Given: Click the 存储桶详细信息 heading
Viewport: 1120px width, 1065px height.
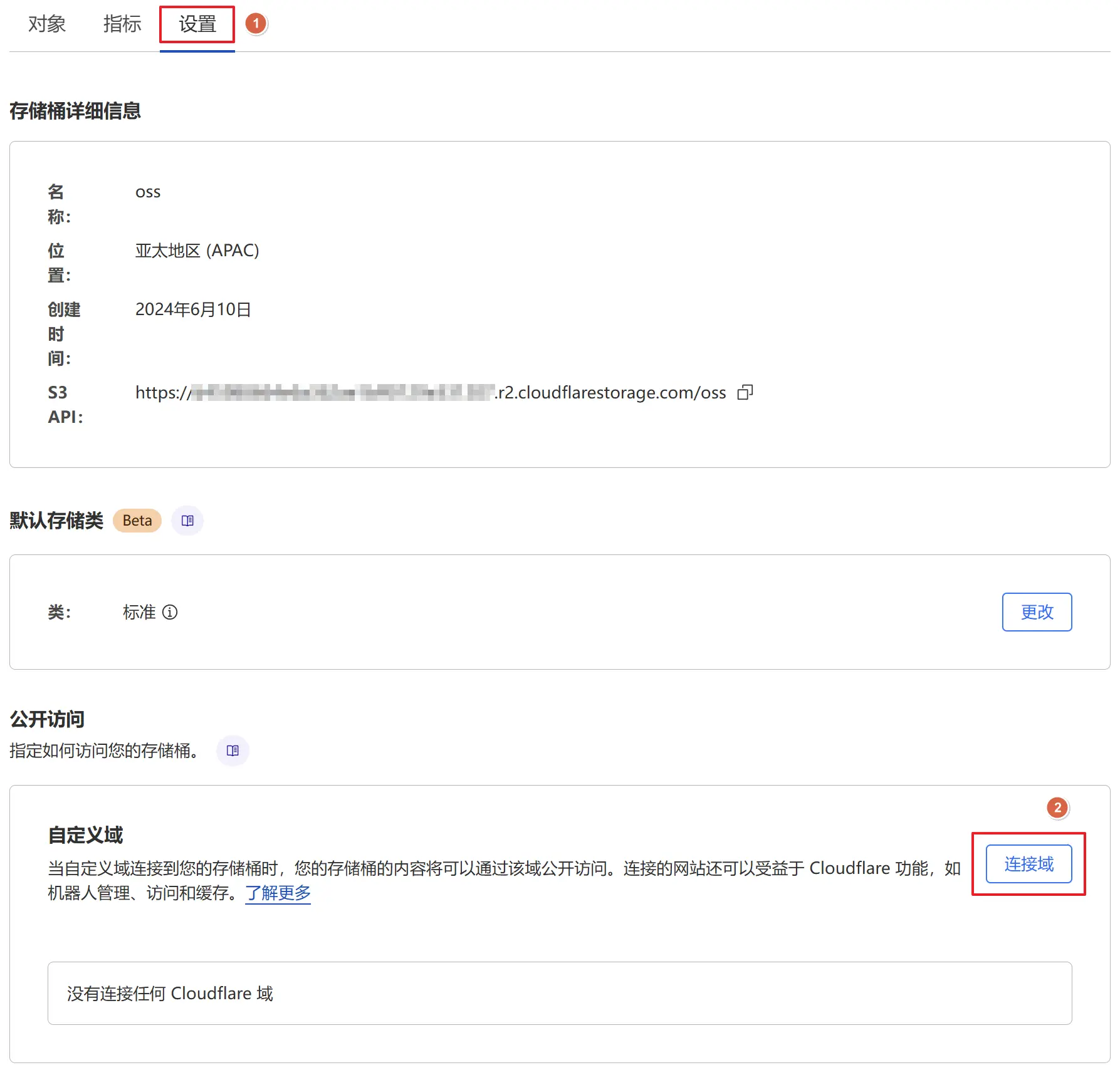Looking at the screenshot, I should 75,111.
